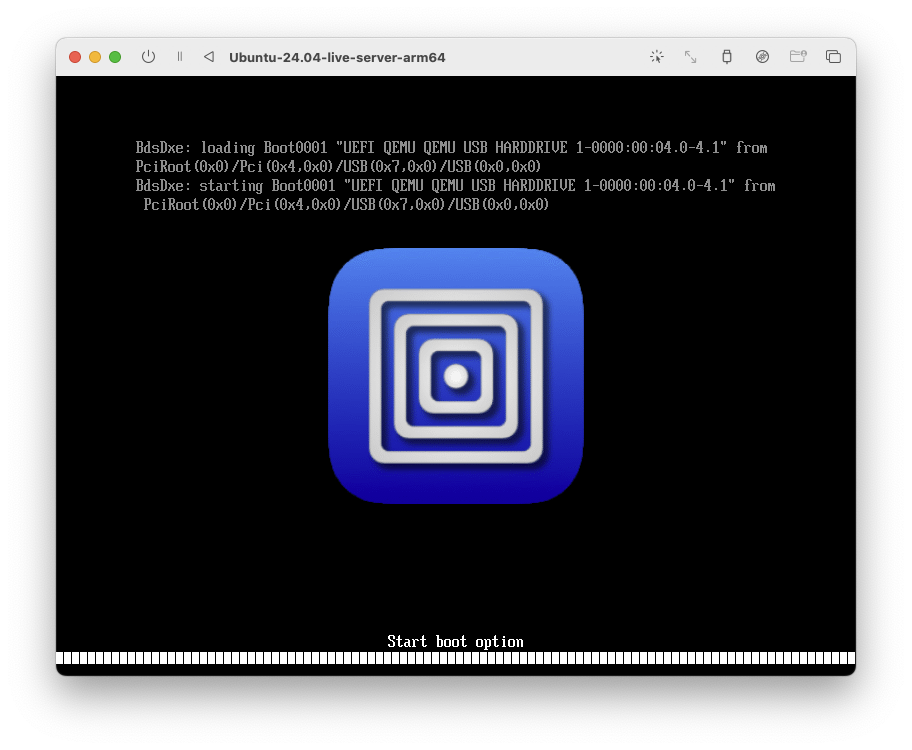Open the USB devices icon
Viewport: 912px width, 750px height.
[x=727, y=57]
